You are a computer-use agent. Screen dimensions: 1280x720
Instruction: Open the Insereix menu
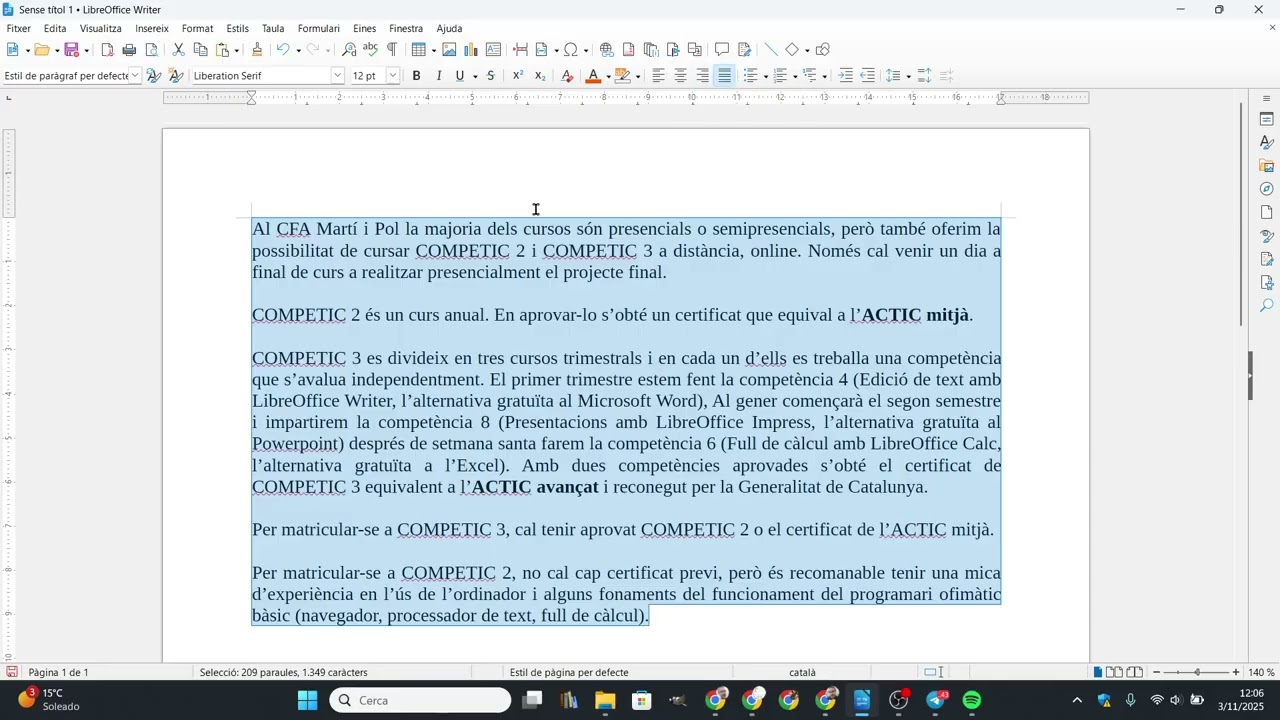click(x=152, y=29)
